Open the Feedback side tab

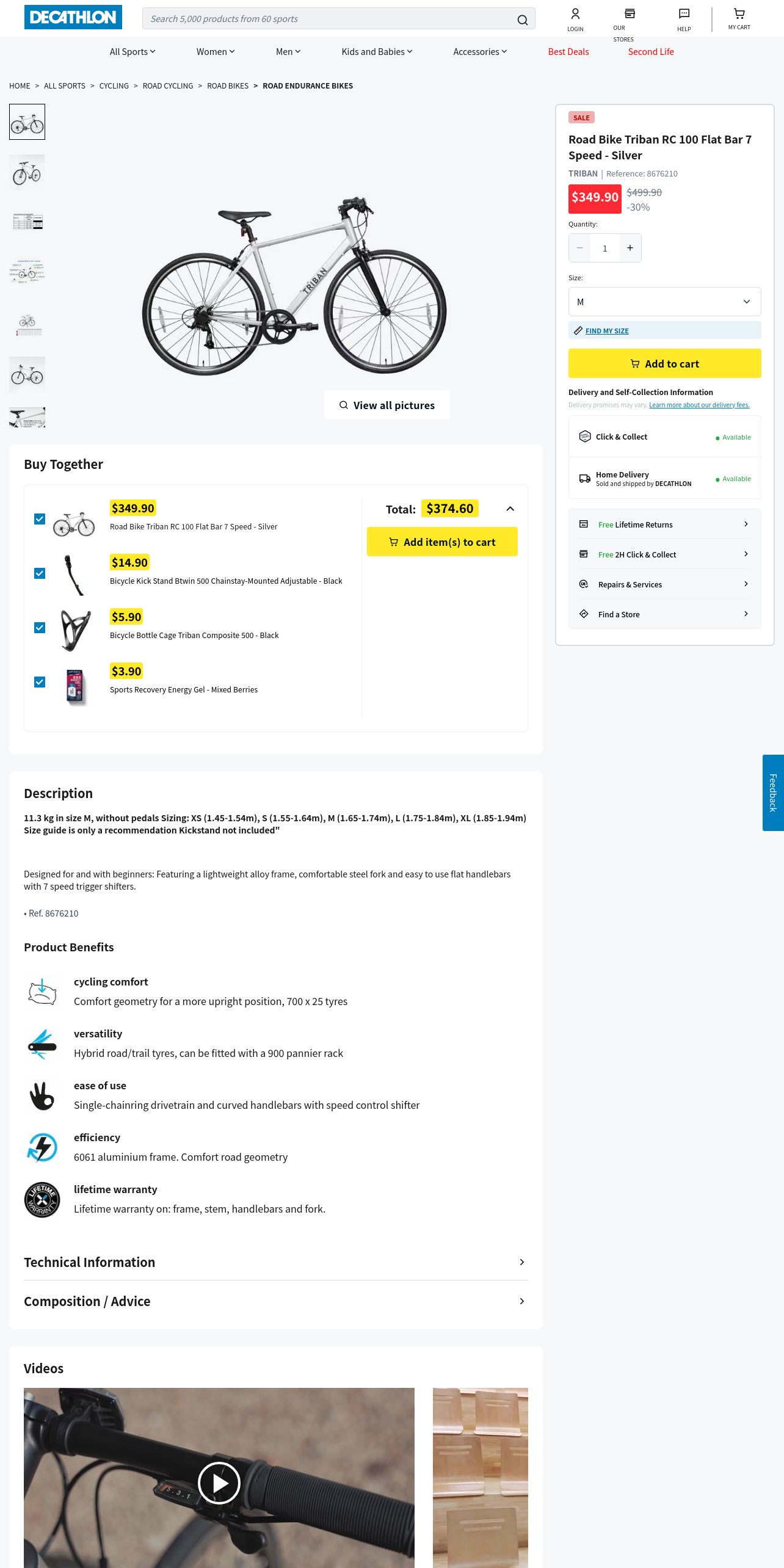pyautogui.click(x=773, y=793)
